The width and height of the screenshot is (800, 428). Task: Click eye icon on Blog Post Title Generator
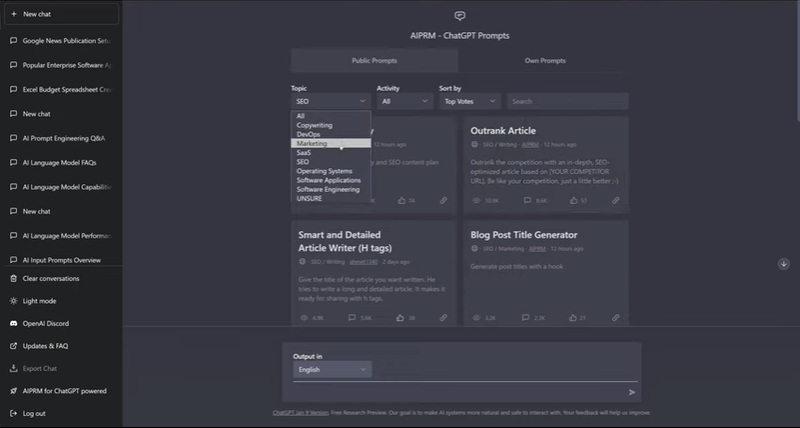click(x=477, y=318)
